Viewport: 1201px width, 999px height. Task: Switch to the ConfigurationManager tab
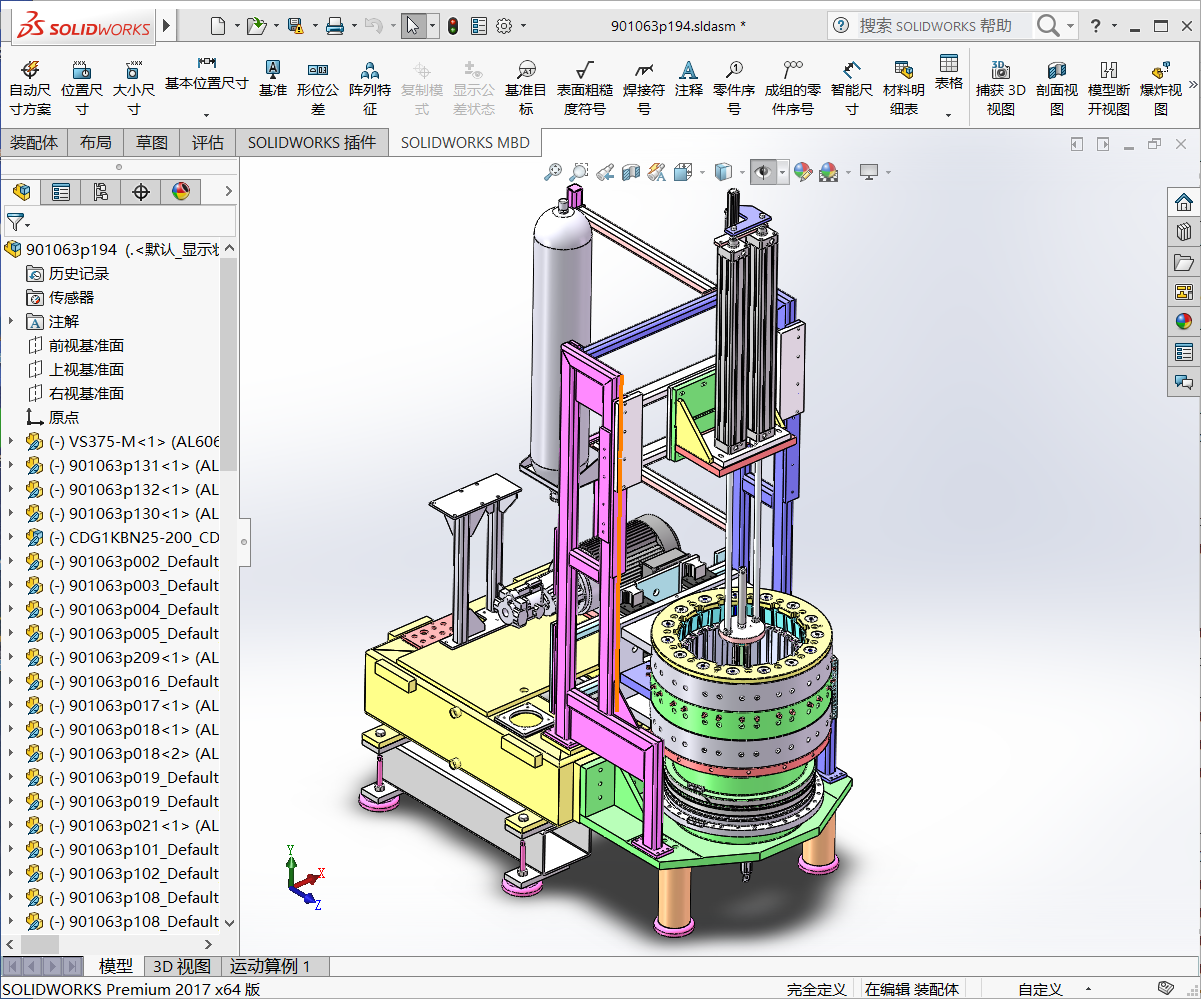click(100, 191)
